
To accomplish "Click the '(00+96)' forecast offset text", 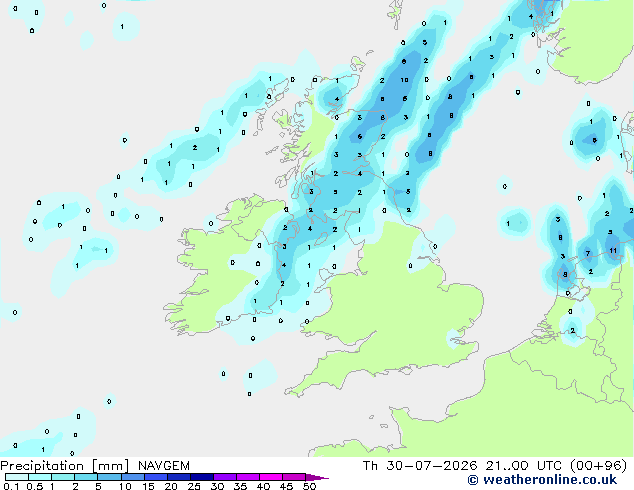I will (x=598, y=466).
